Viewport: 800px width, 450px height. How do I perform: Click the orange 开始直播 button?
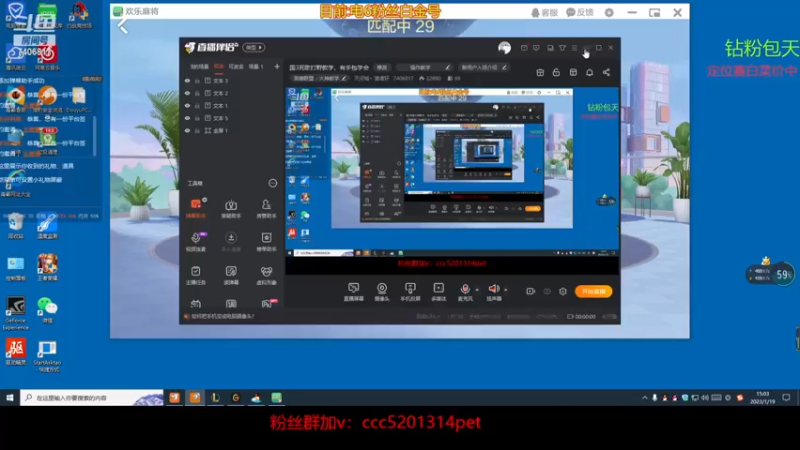(593, 291)
